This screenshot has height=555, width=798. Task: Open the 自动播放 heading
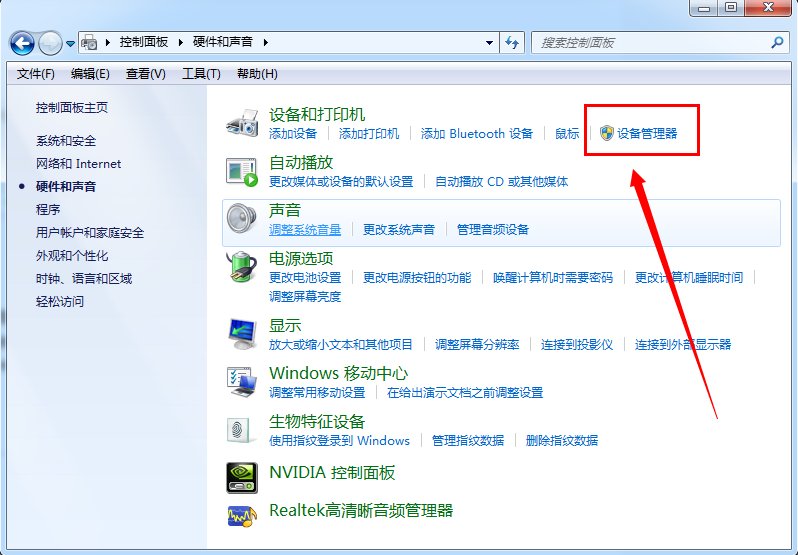(301, 163)
